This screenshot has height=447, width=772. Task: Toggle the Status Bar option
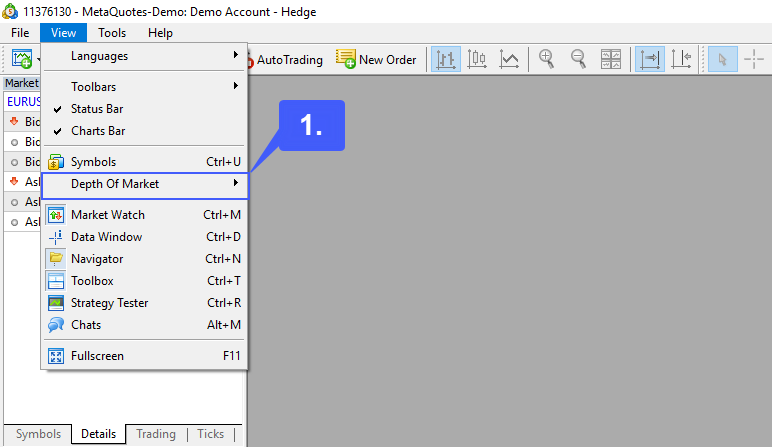145,109
